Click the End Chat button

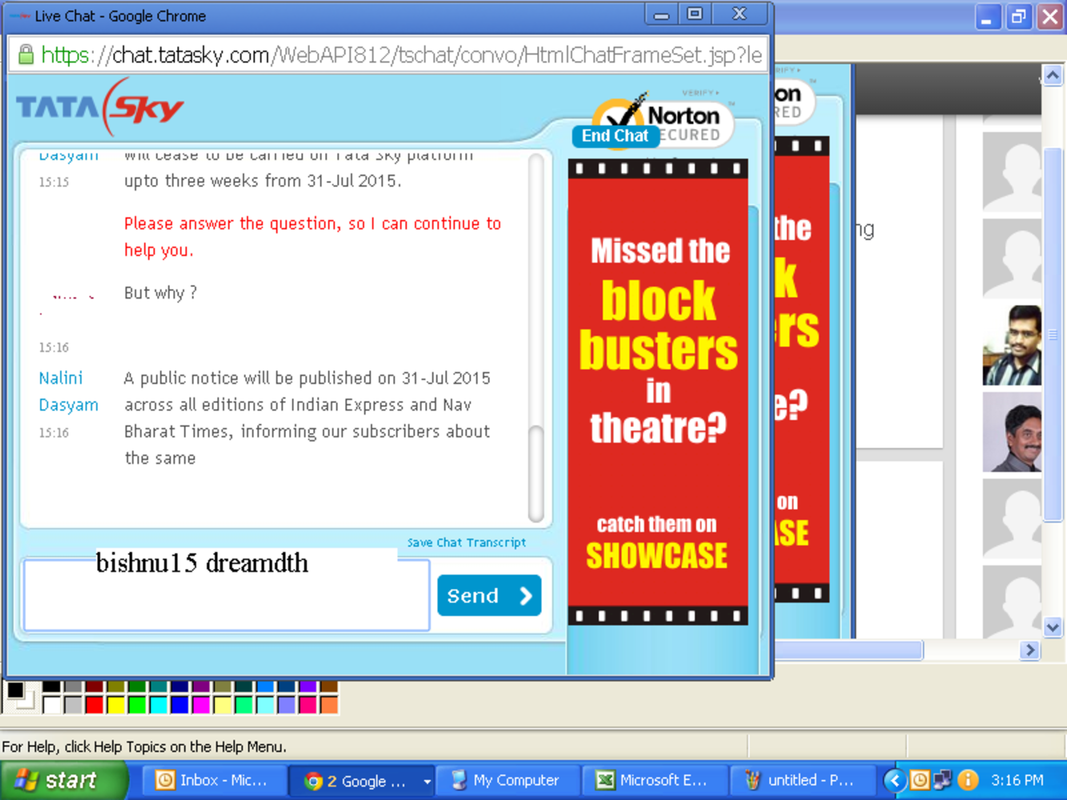point(615,136)
